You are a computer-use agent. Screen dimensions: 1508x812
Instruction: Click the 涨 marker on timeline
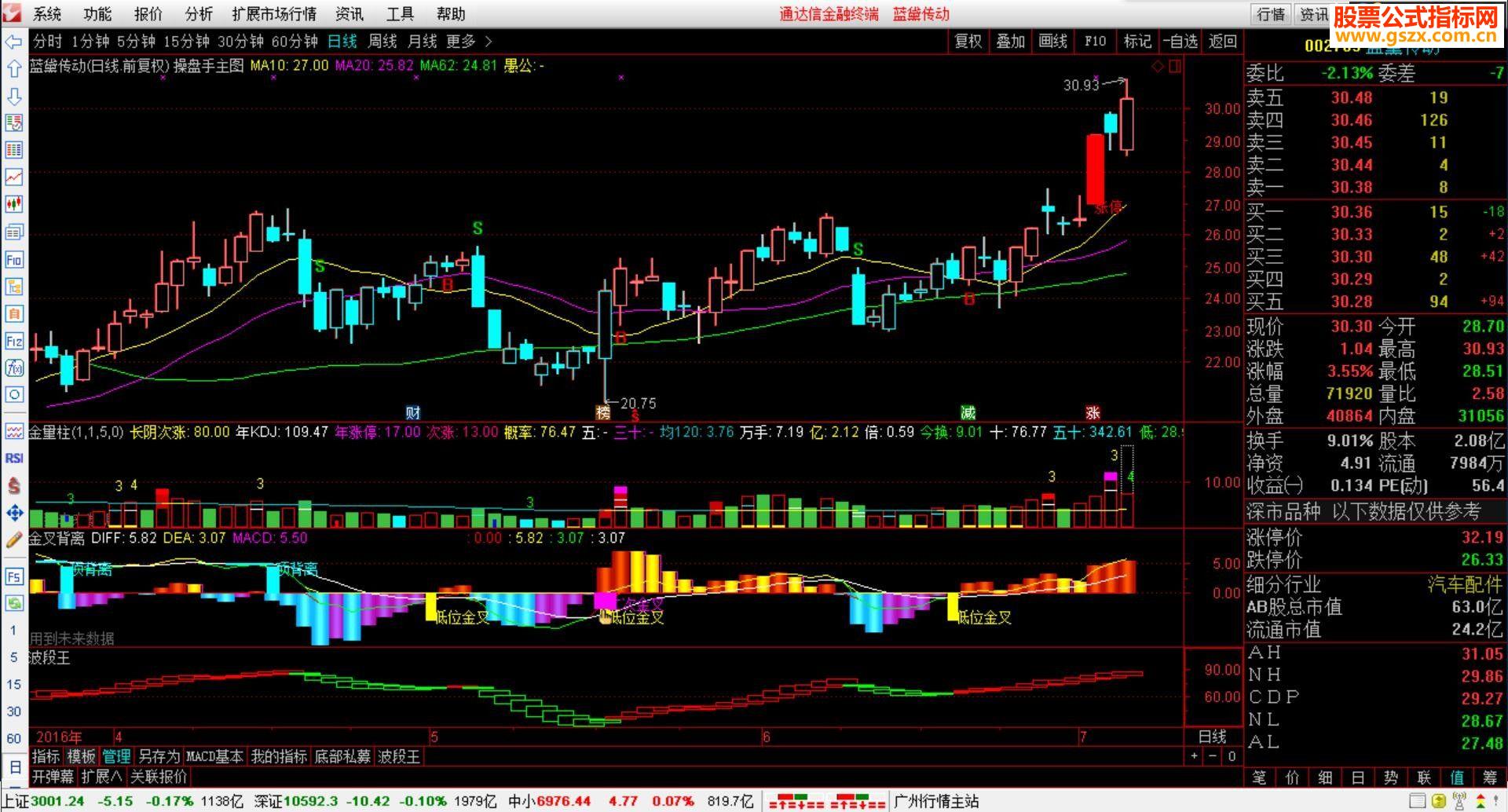pos(1093,412)
